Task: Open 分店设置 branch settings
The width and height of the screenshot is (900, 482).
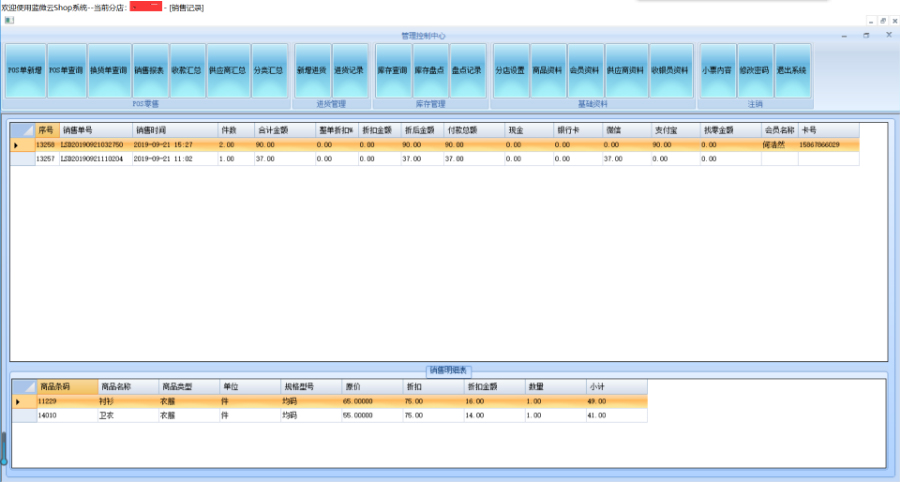Action: coord(510,71)
